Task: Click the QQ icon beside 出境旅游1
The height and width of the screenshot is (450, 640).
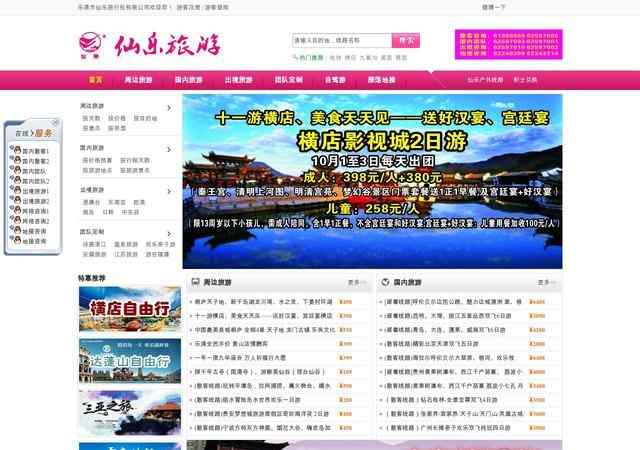Action: [17, 190]
